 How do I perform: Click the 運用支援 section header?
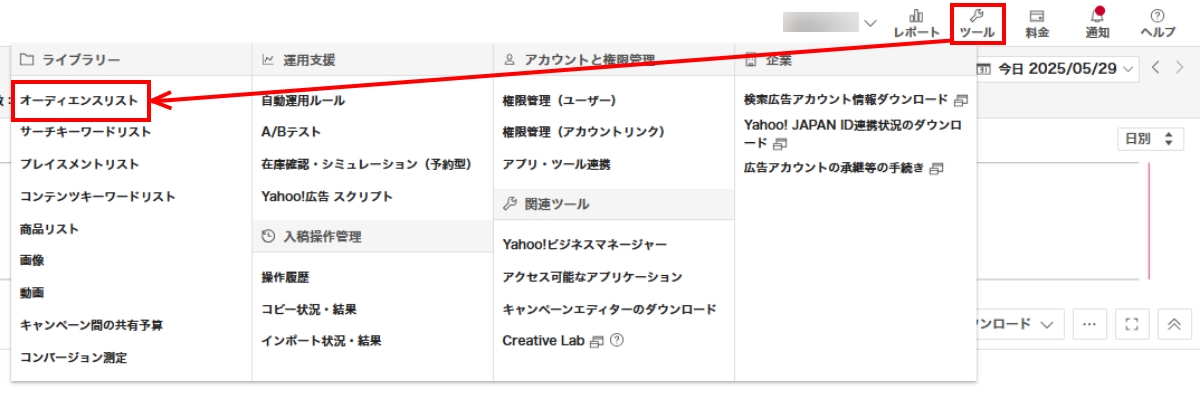tap(372, 60)
